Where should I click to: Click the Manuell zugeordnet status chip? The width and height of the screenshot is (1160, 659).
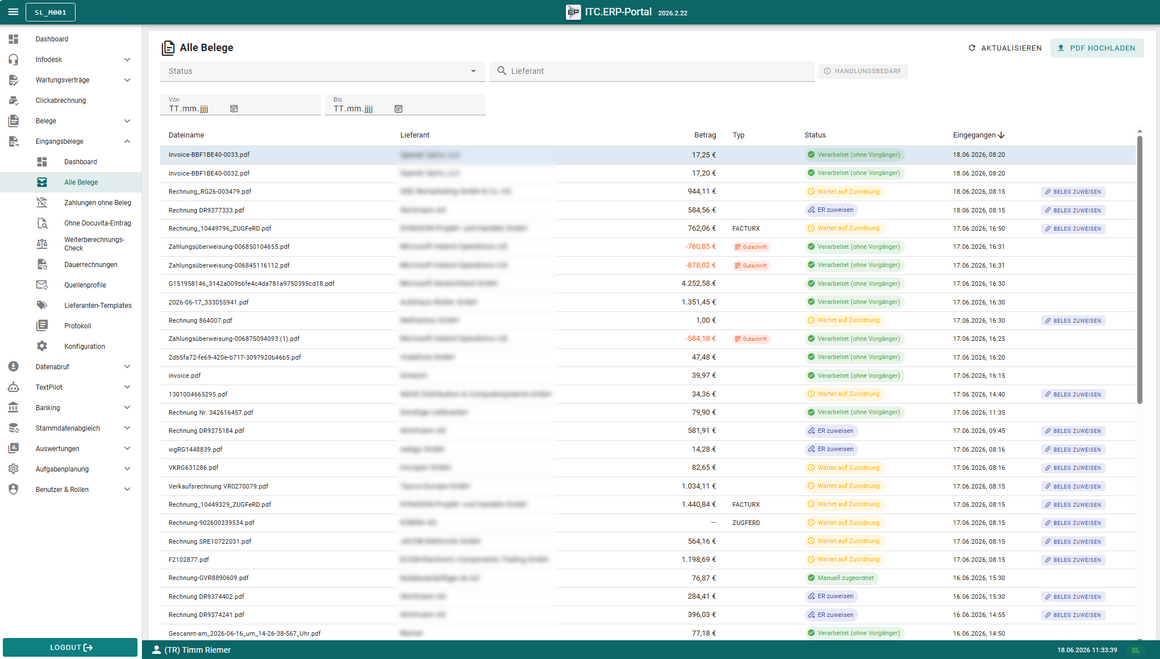tap(841, 578)
